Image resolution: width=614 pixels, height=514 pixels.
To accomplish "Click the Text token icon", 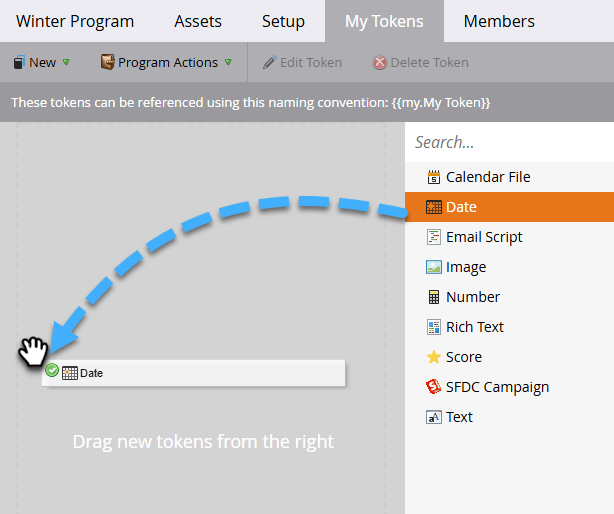I will pyautogui.click(x=433, y=417).
